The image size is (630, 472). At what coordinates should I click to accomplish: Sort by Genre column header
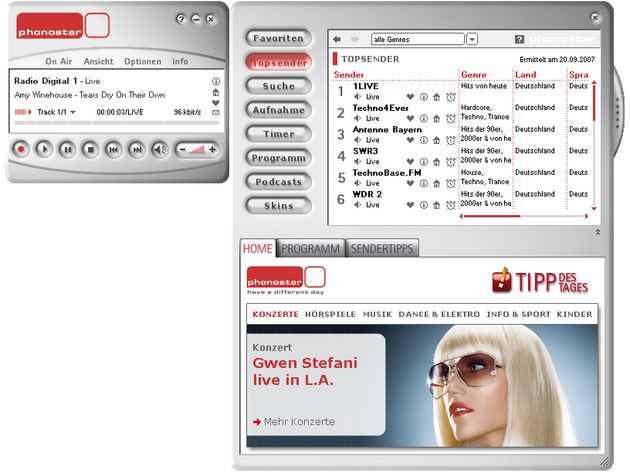[x=474, y=75]
